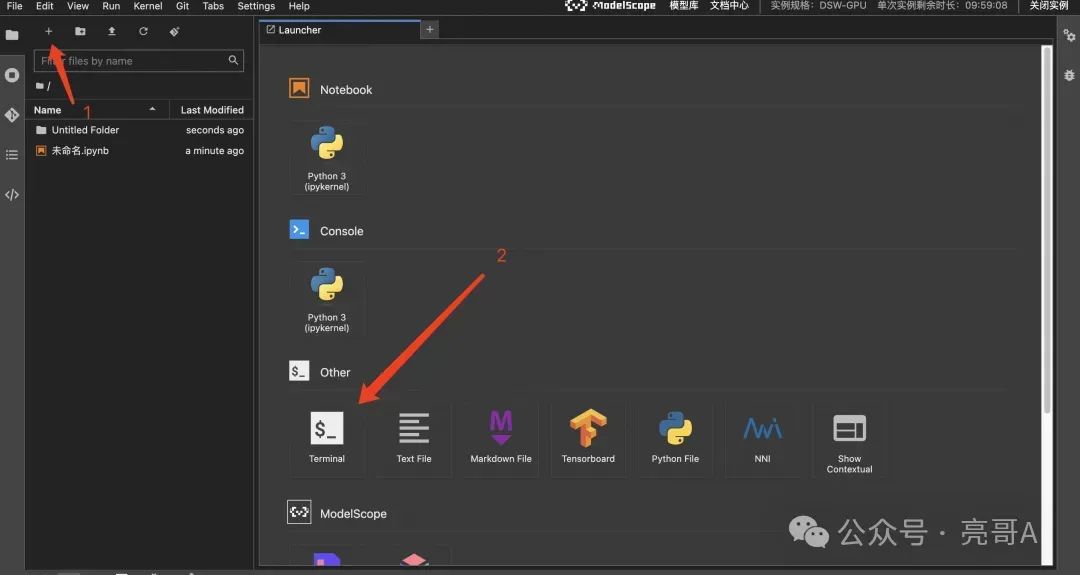Open the new launcher plus button
This screenshot has width=1080, height=575.
click(48, 32)
